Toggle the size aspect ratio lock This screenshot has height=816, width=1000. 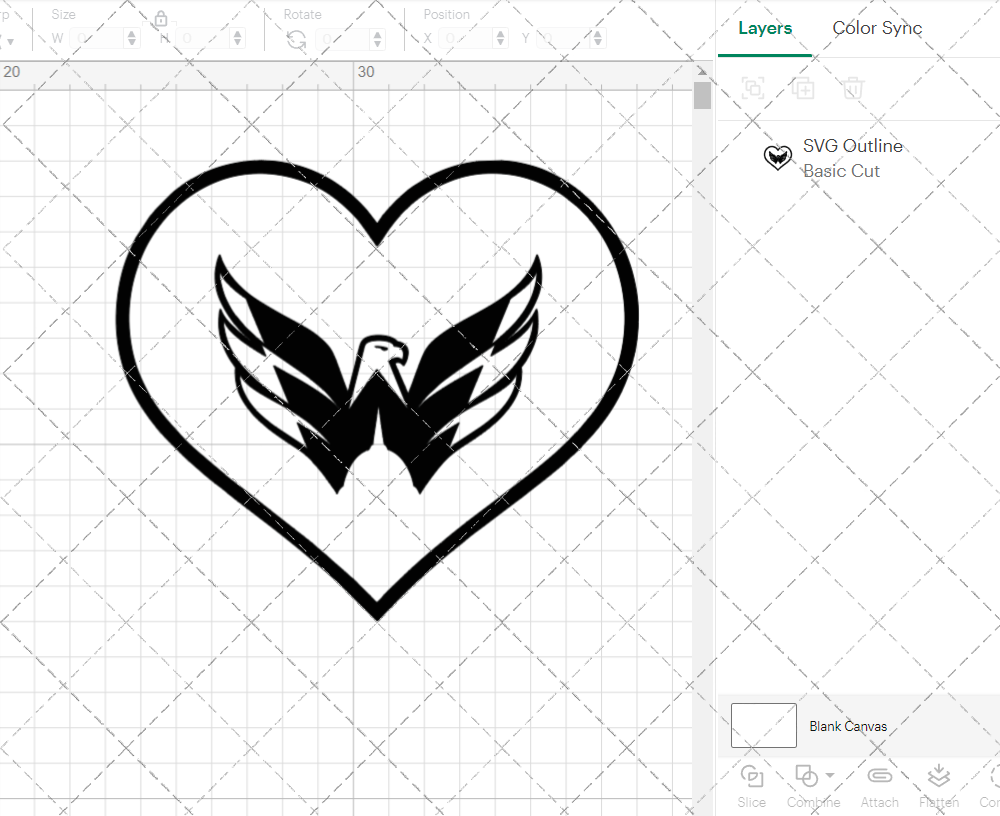point(161,18)
